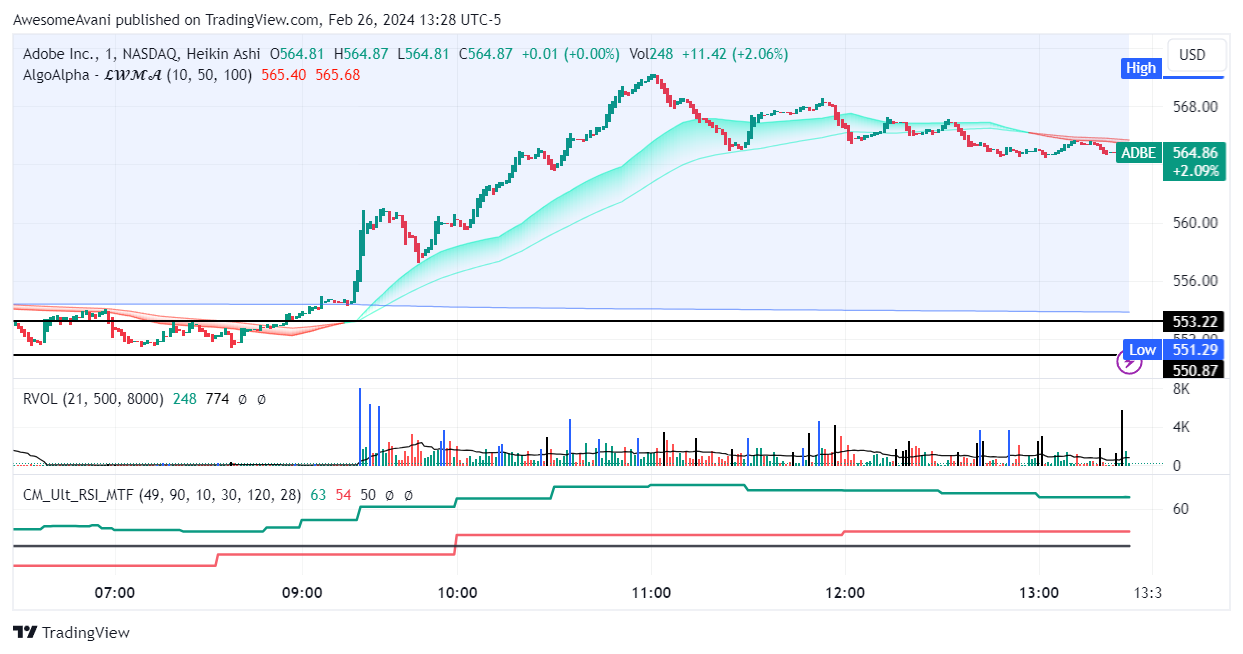Click the CM_Ult_RSI_MTF indicator legend

pos(162,494)
